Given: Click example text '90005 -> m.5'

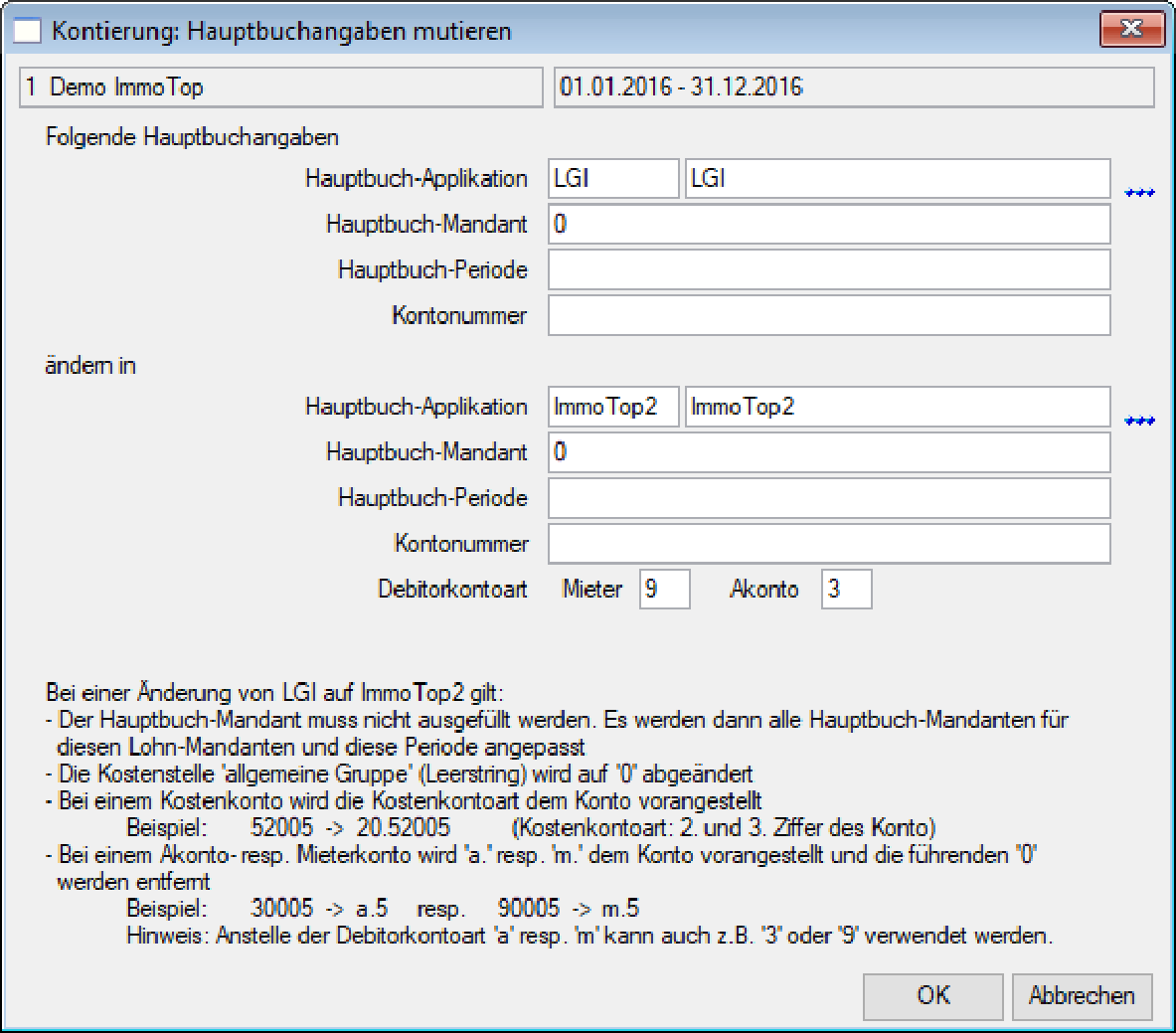Looking at the screenshot, I should pos(569,909).
